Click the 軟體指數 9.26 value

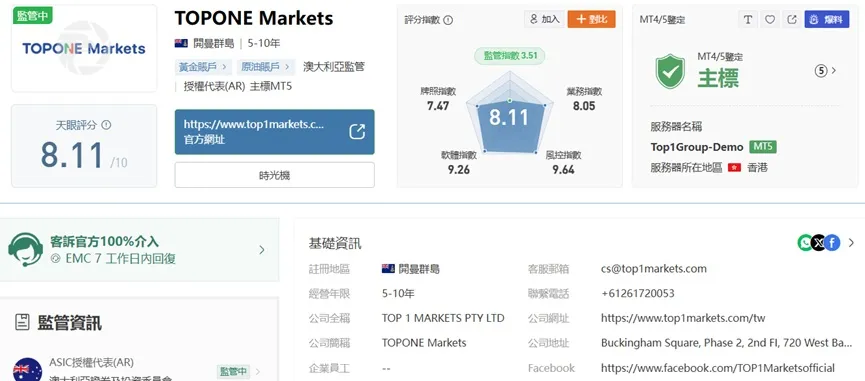(459, 170)
